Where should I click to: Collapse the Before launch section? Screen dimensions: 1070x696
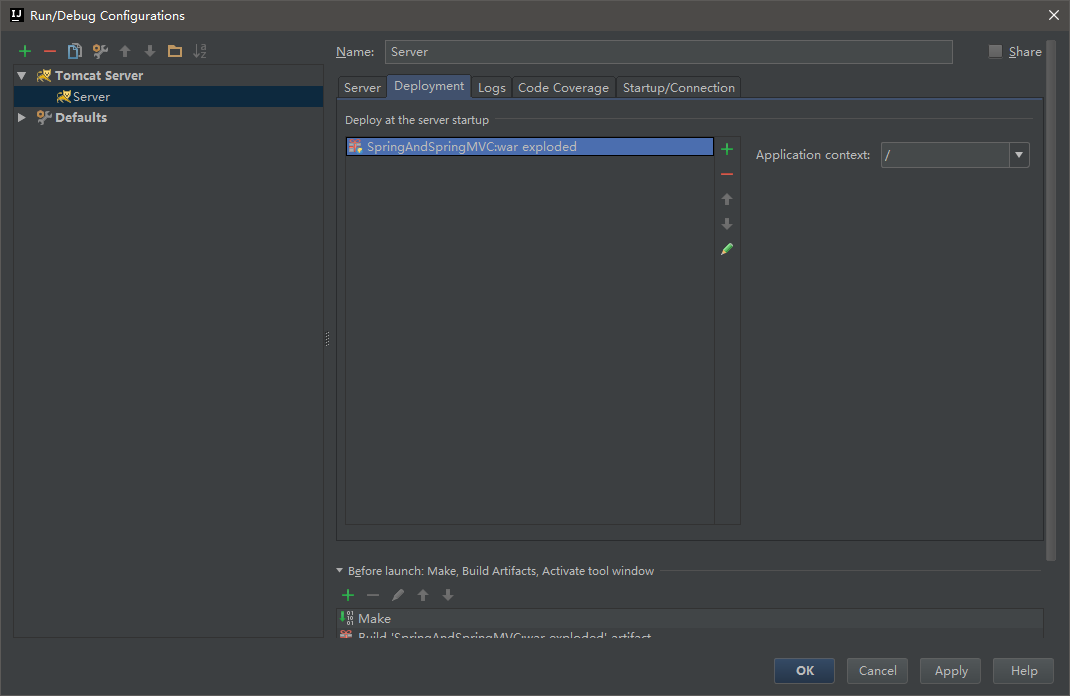[x=340, y=570]
